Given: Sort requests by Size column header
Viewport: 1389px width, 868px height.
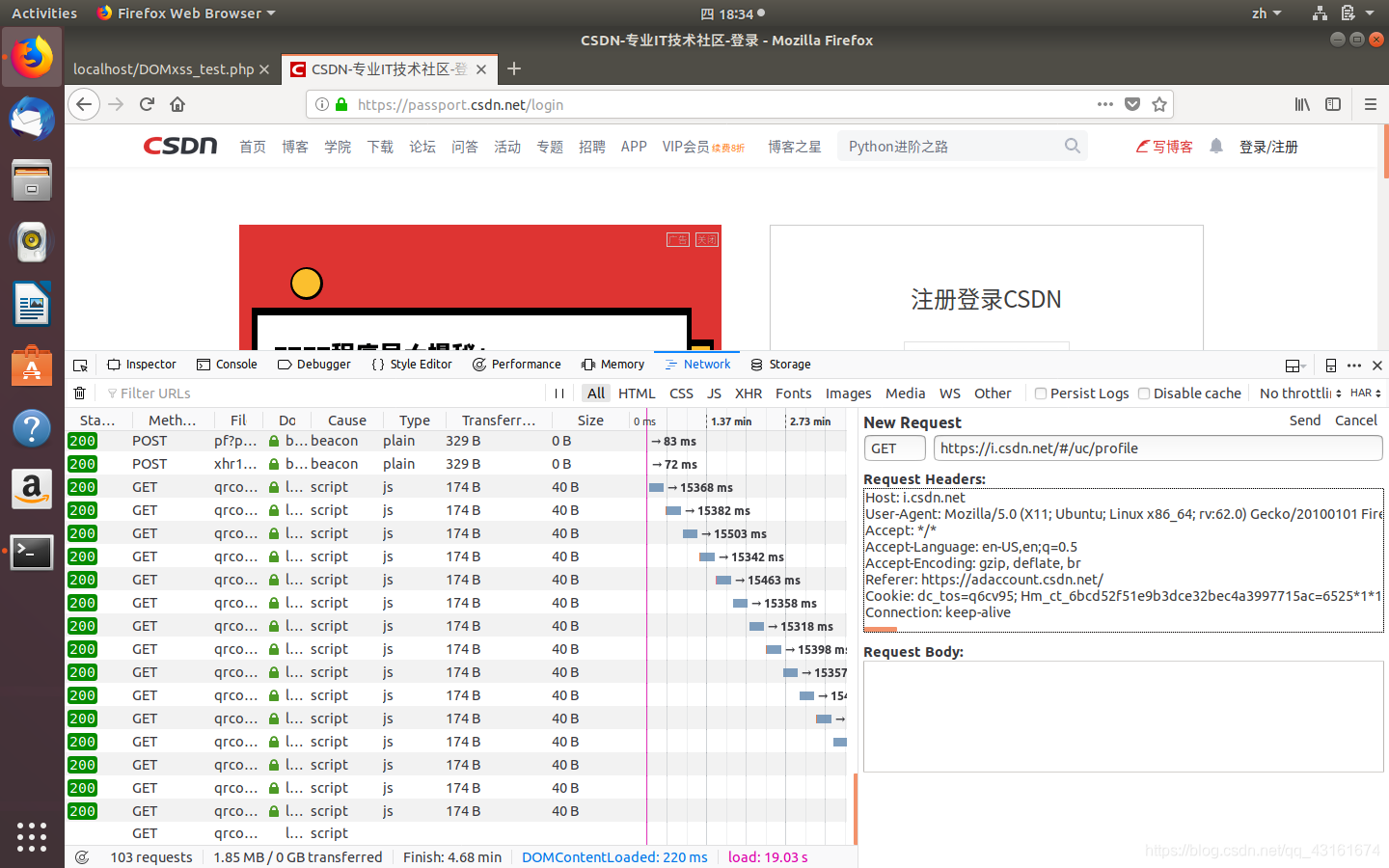Looking at the screenshot, I should tap(590, 420).
